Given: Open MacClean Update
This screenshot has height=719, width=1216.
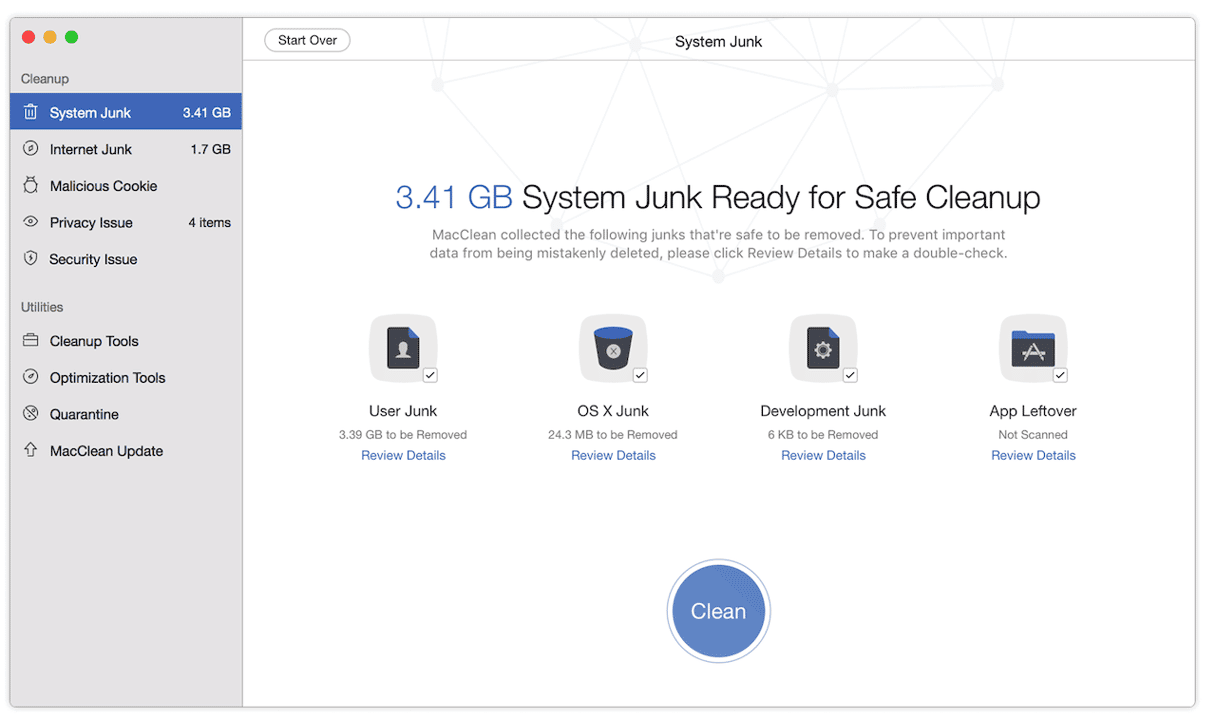Looking at the screenshot, I should [126, 450].
